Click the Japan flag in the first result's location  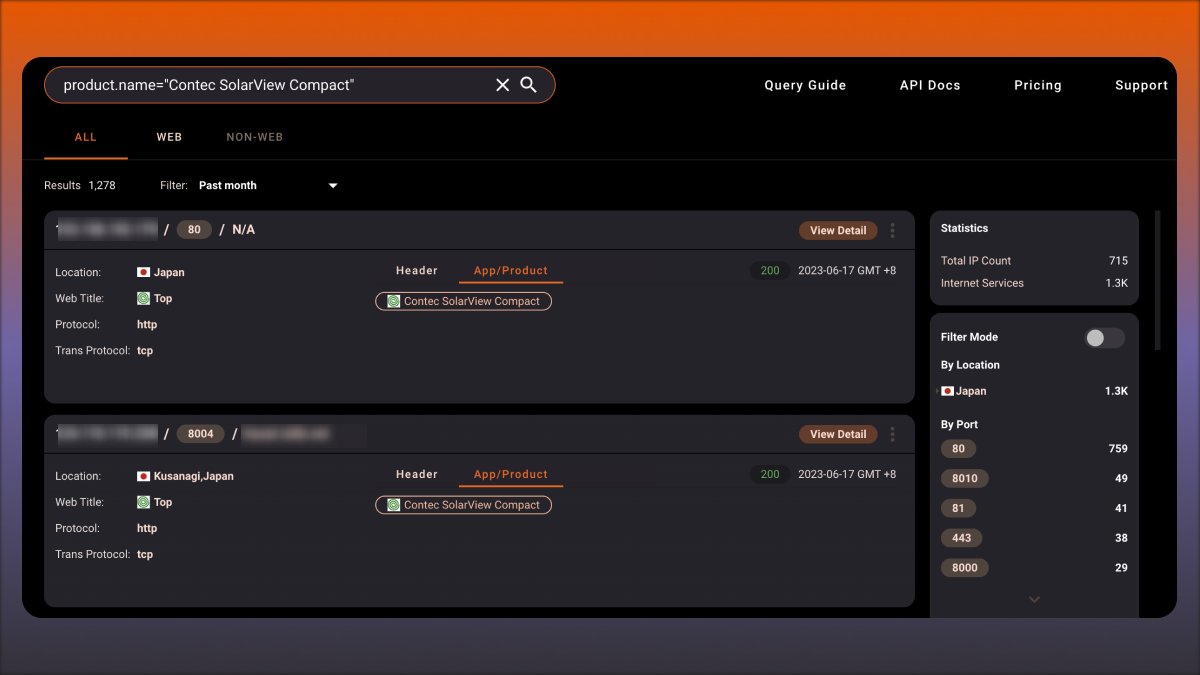[141, 271]
